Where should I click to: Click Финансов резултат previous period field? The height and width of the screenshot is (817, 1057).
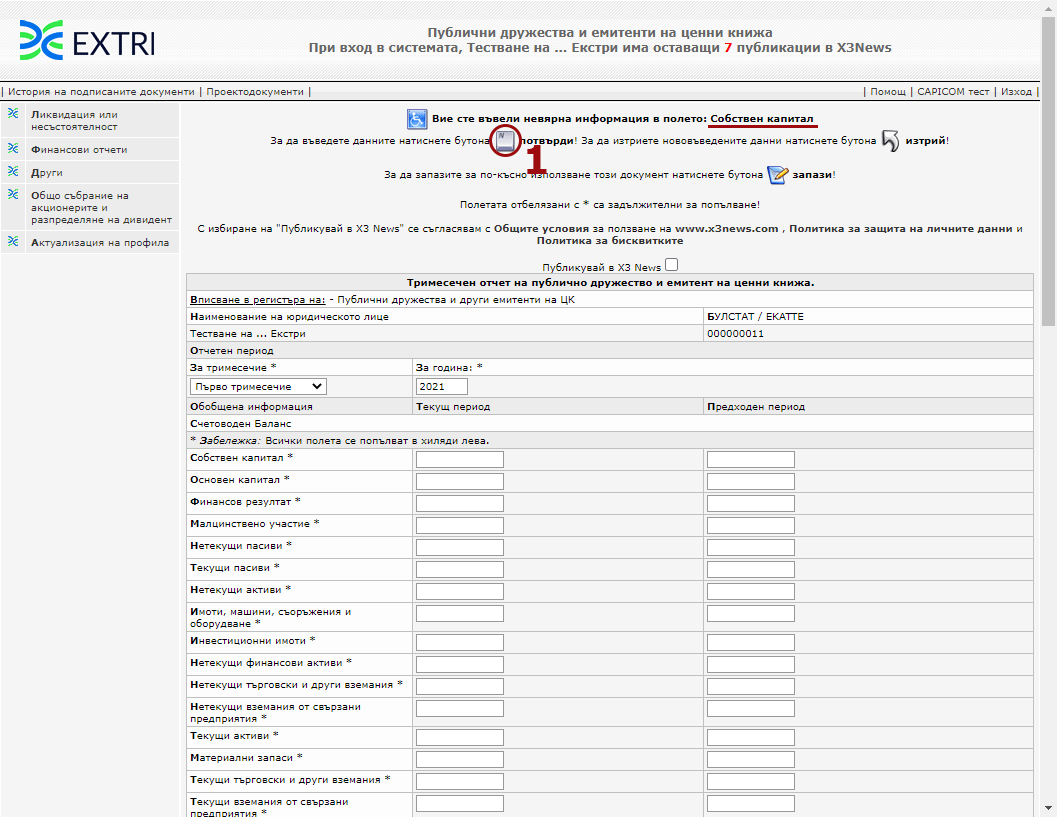point(751,504)
